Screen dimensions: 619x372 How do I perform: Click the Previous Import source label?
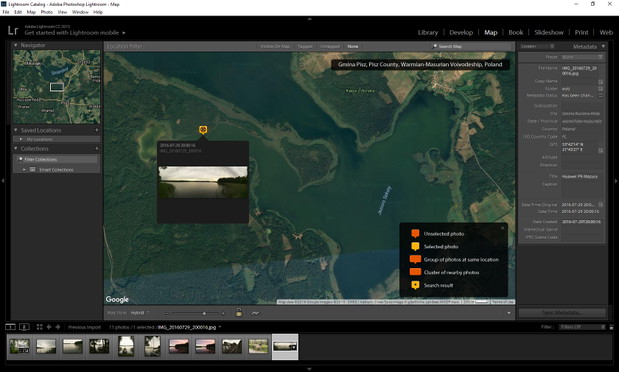pyautogui.click(x=84, y=327)
